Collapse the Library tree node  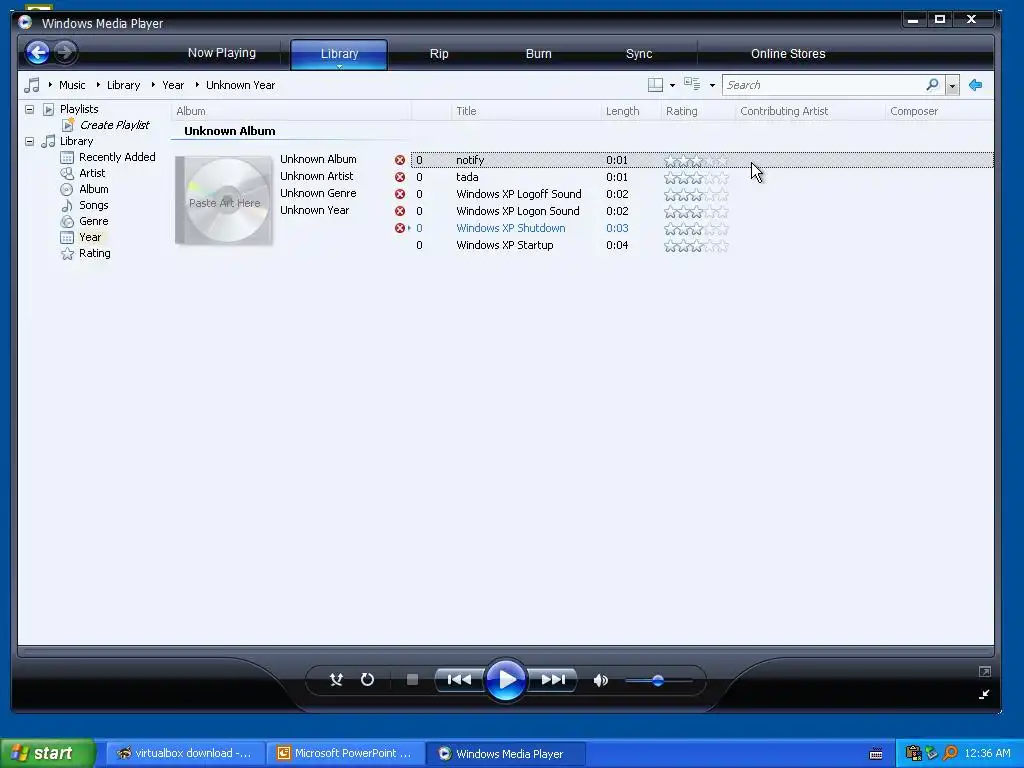tap(29, 141)
